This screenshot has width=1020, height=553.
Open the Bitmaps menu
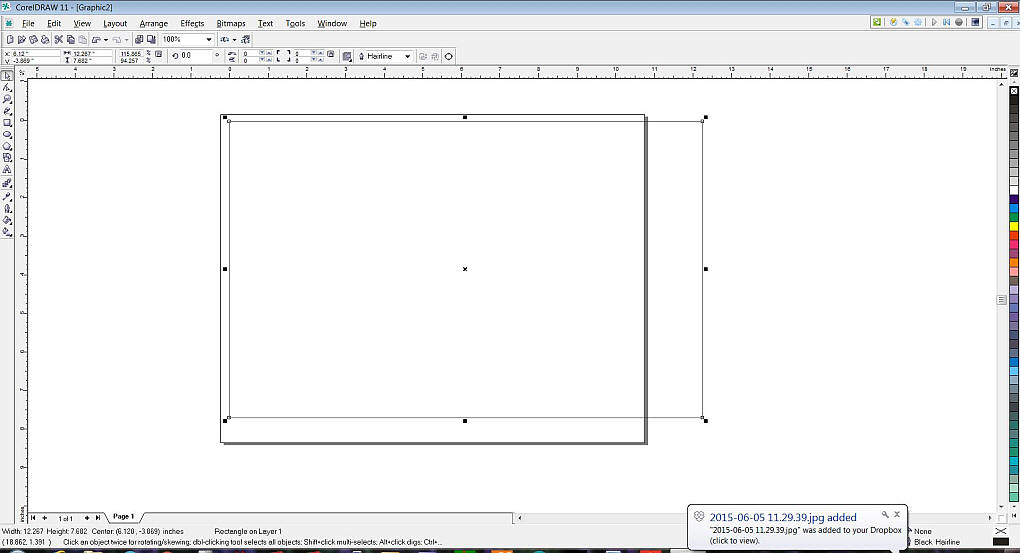[231, 23]
